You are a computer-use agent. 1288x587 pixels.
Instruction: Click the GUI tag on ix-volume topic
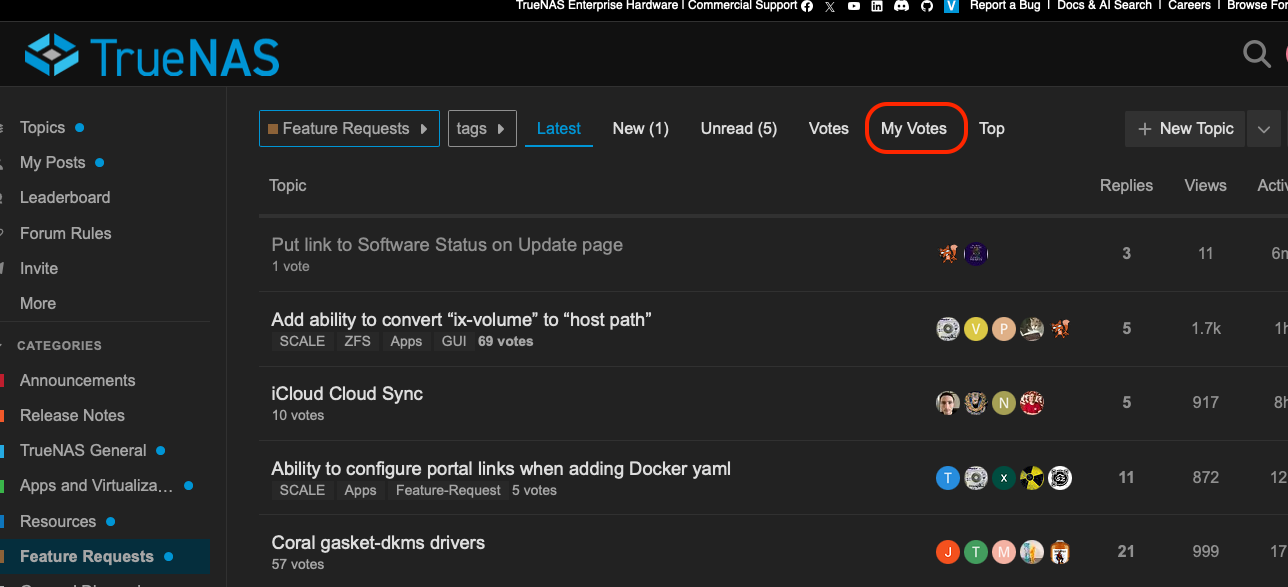453,341
